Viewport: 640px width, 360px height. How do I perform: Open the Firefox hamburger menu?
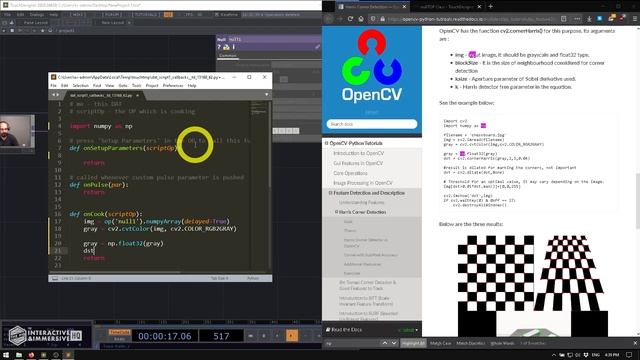point(635,19)
